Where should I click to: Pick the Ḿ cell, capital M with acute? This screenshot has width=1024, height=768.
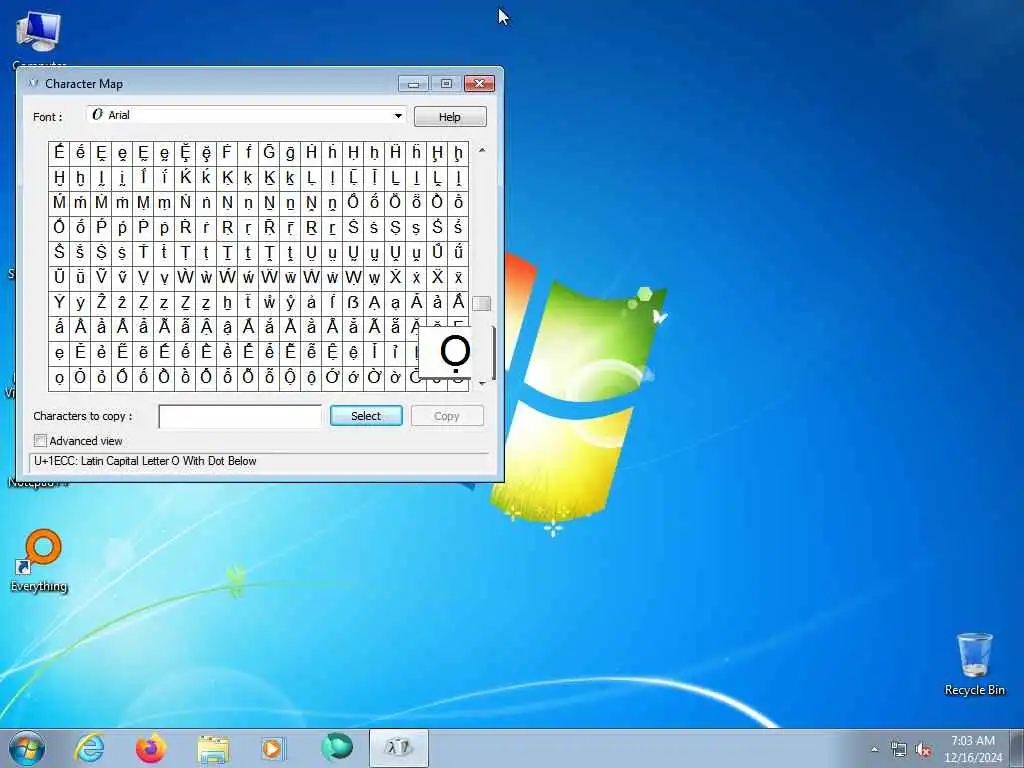[x=59, y=202]
